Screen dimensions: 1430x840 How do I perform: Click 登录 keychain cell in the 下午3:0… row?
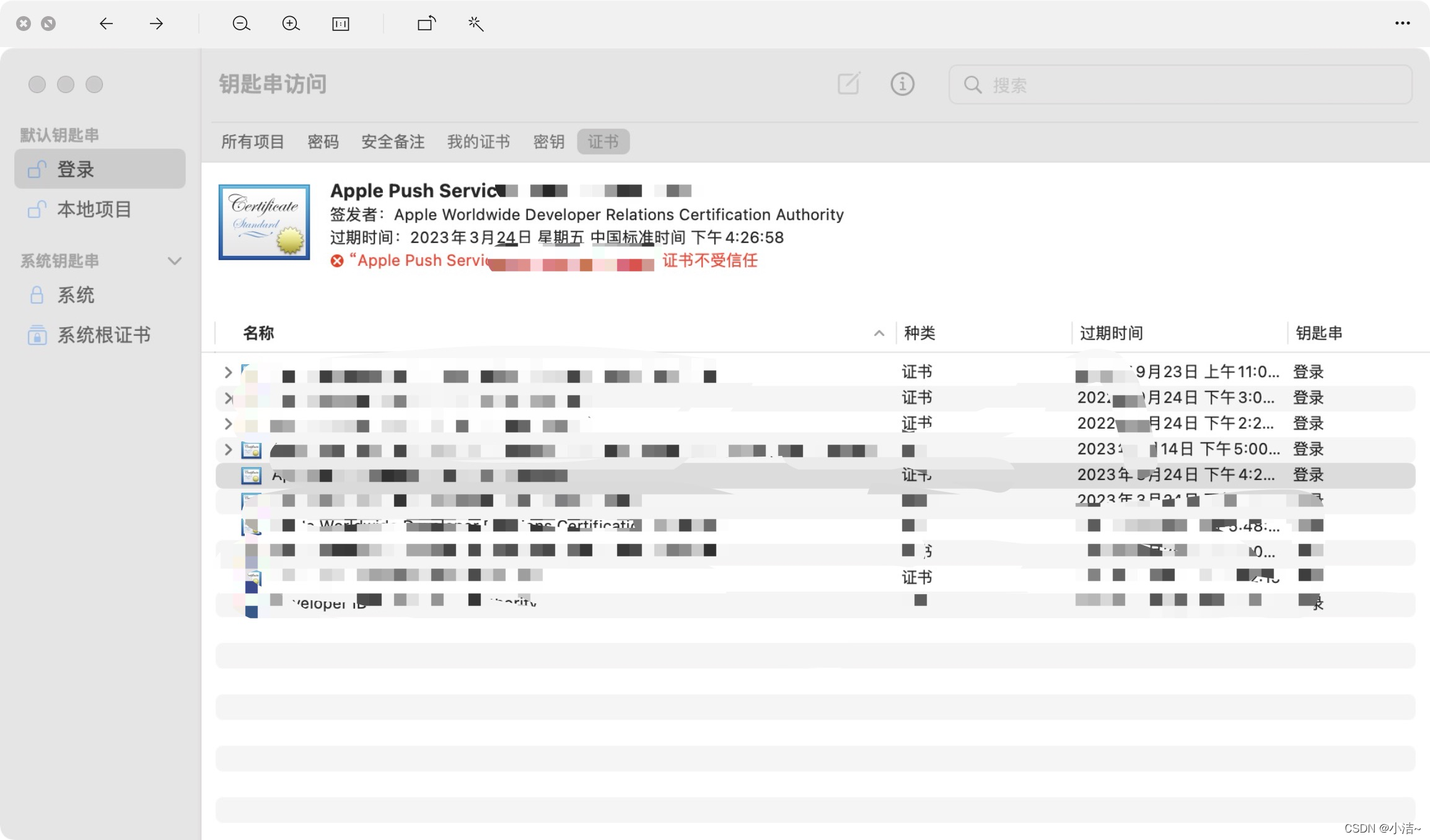(1308, 398)
